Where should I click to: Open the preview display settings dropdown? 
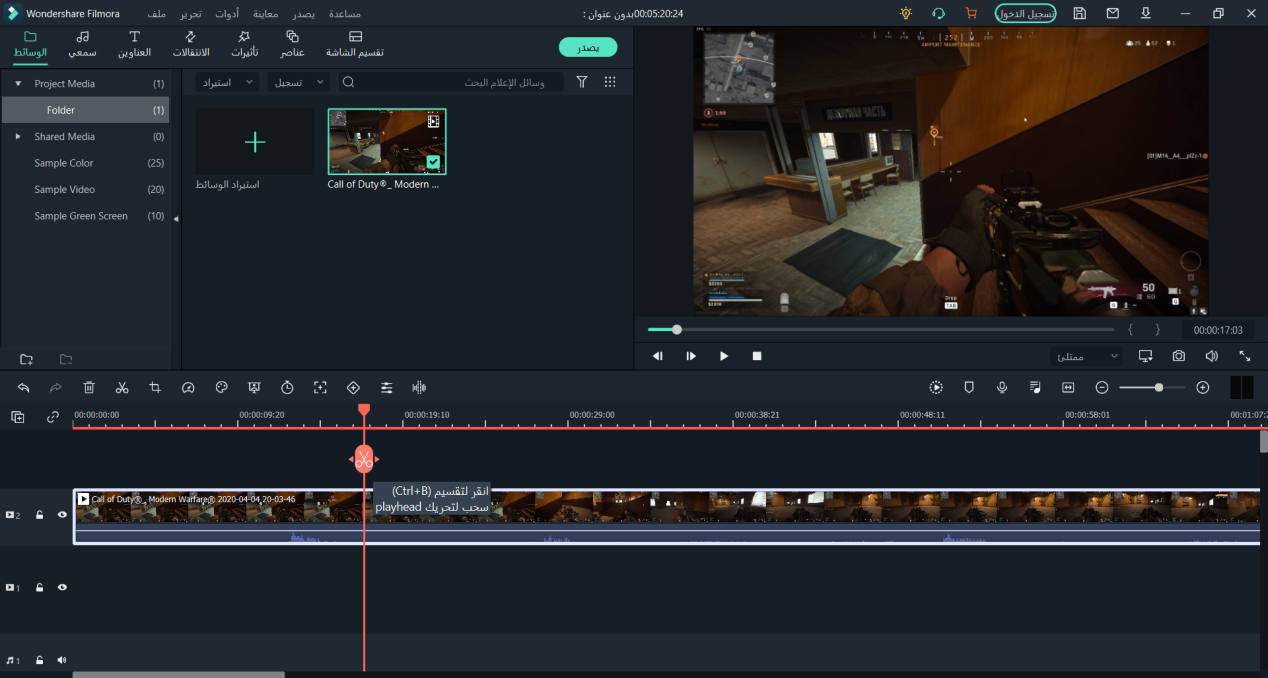[x=1146, y=356]
